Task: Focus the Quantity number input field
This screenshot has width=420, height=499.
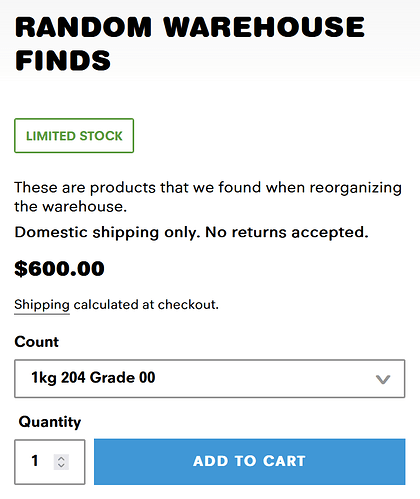Action: 50,462
